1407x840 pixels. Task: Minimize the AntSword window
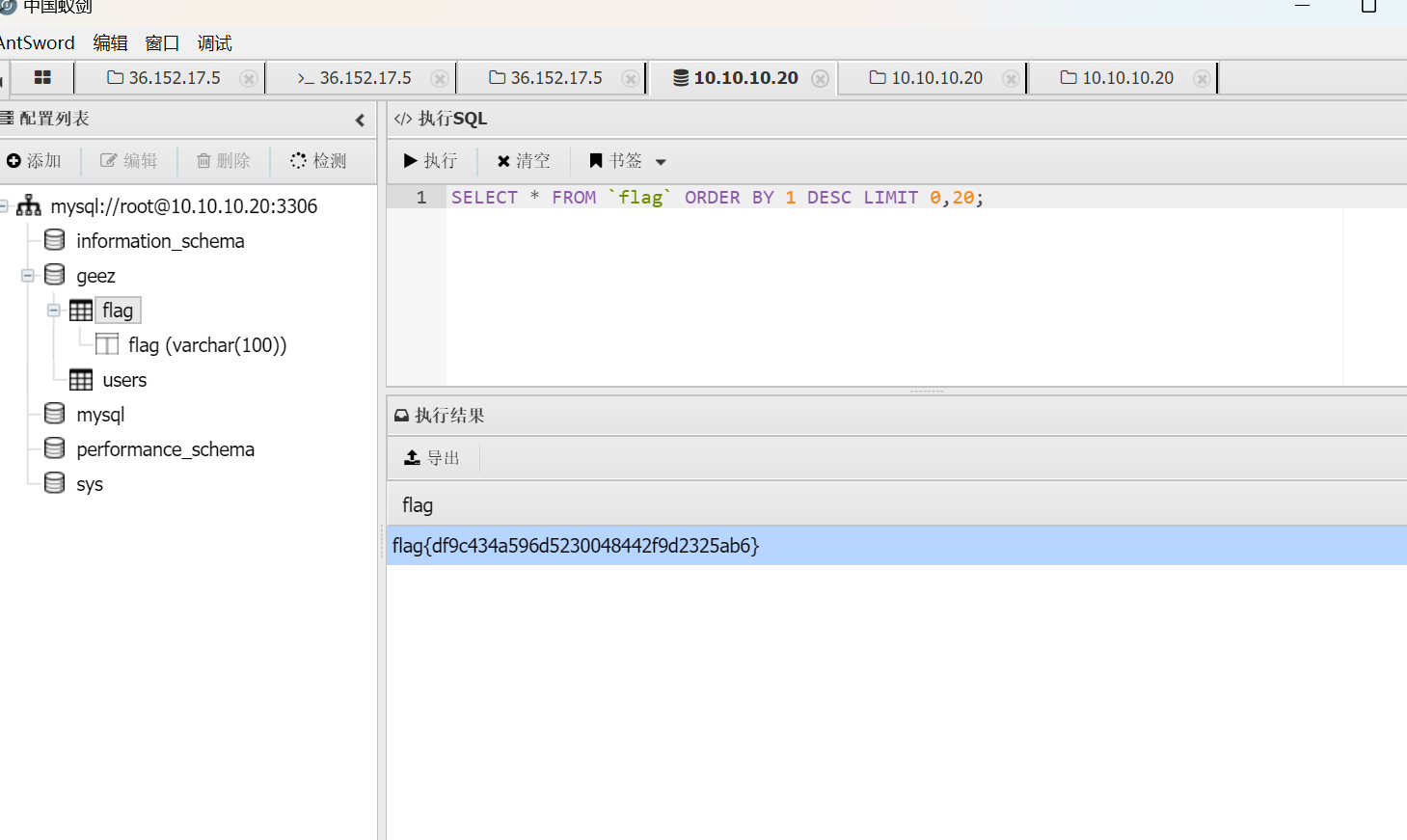pyautogui.click(x=1303, y=6)
